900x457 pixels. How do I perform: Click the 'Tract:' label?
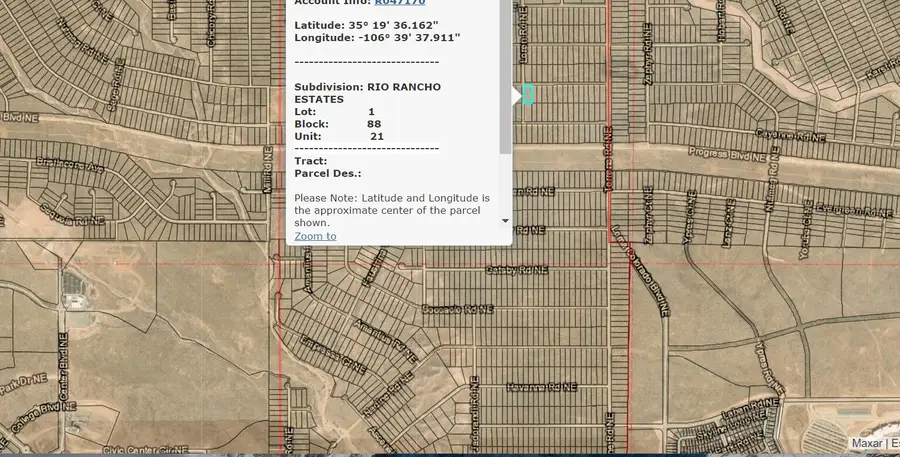click(311, 161)
